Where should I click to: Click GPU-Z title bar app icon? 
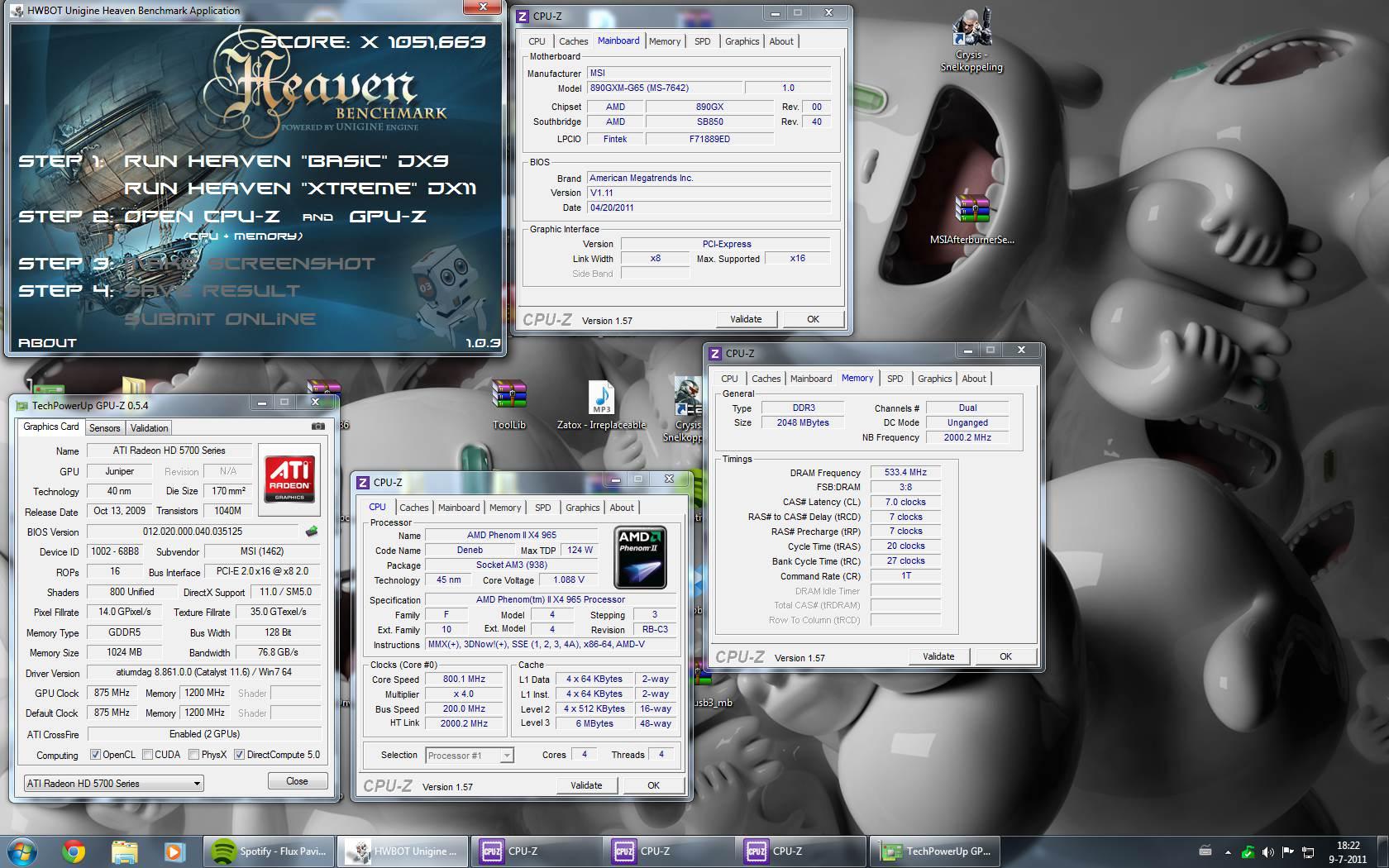[x=21, y=405]
